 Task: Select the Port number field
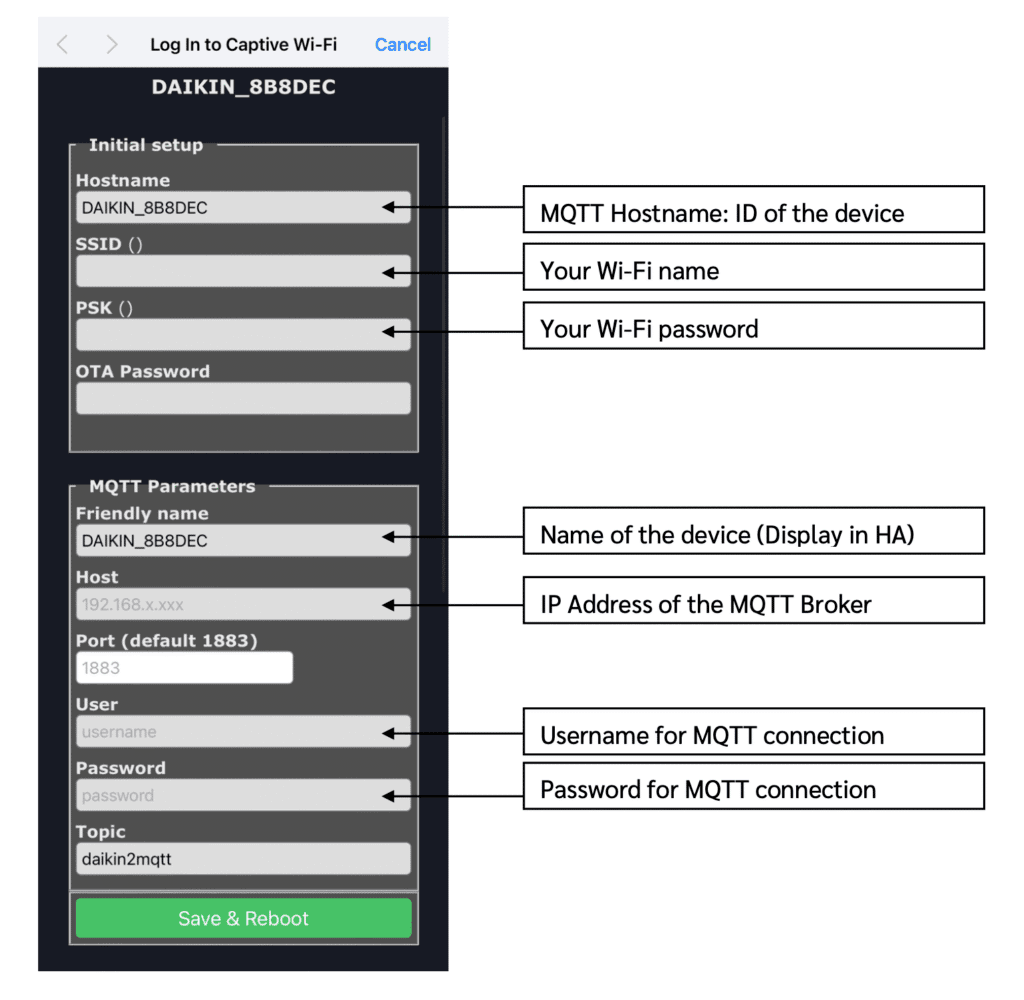[184, 668]
